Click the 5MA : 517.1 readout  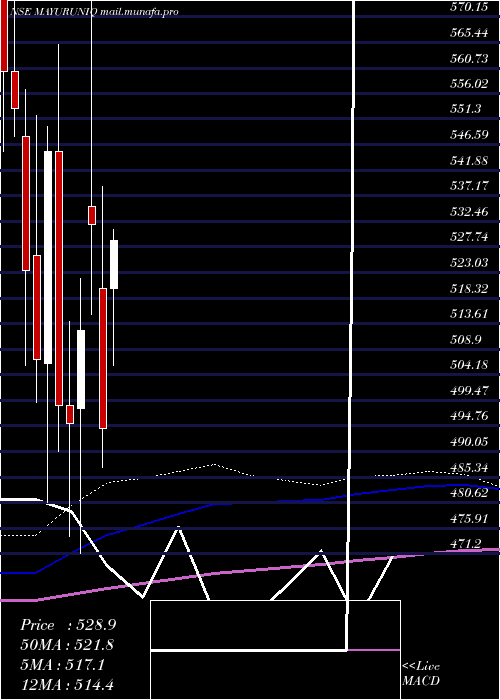pos(62,665)
